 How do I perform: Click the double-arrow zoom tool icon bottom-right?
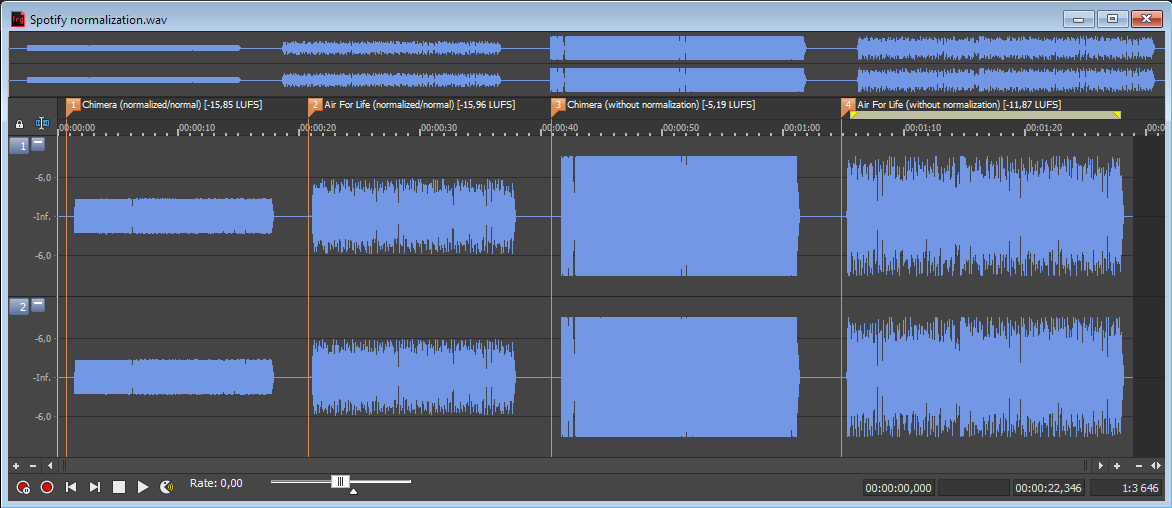(x=1156, y=465)
